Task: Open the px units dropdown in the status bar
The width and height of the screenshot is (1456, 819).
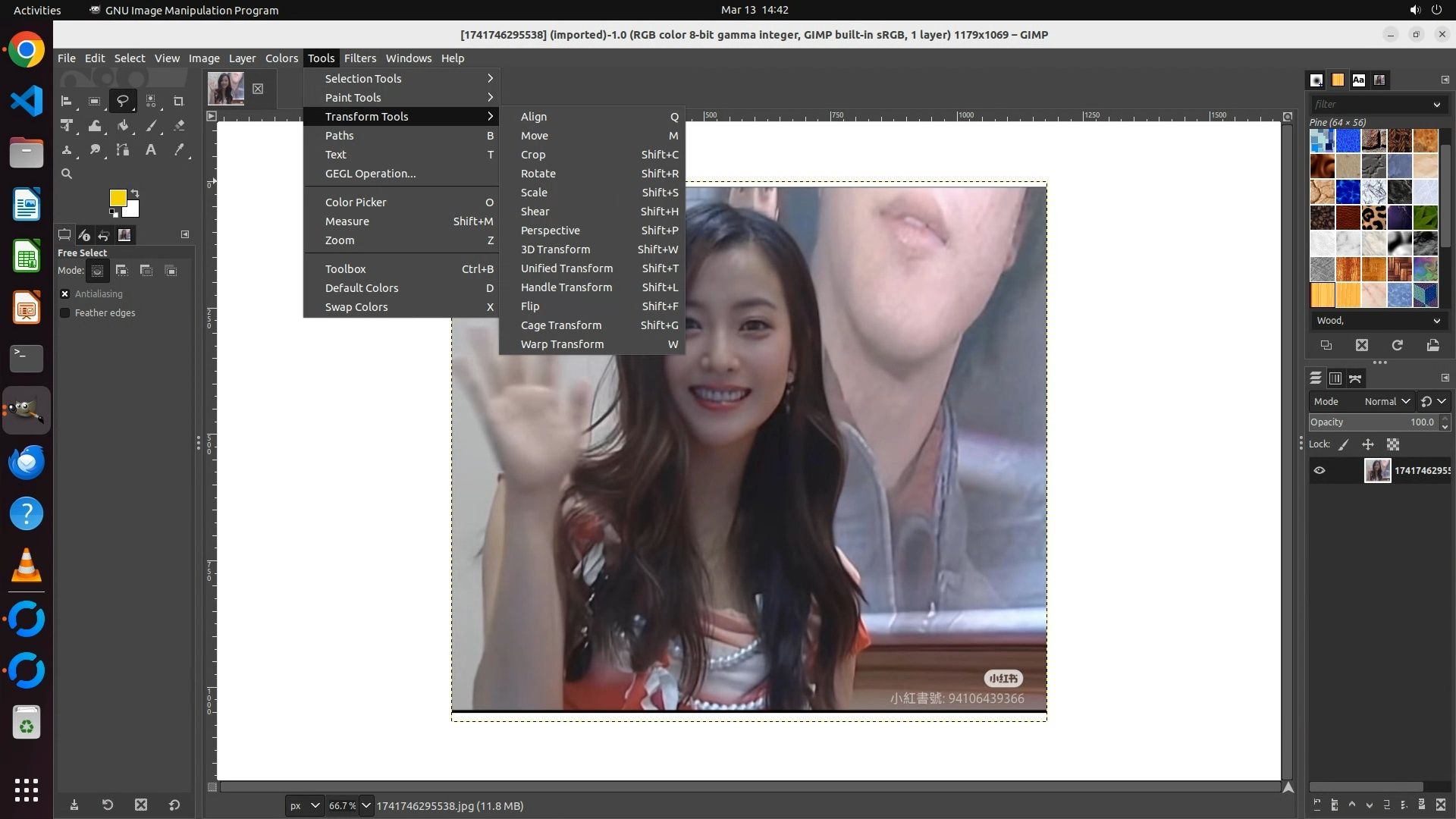Action: 305,806
